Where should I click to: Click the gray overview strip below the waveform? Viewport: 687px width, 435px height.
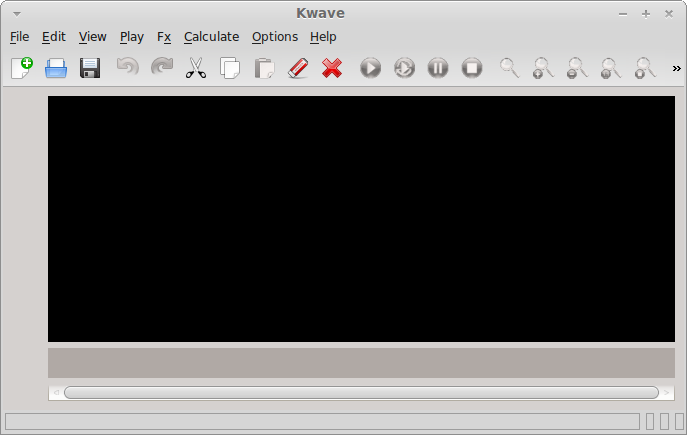tap(361, 363)
